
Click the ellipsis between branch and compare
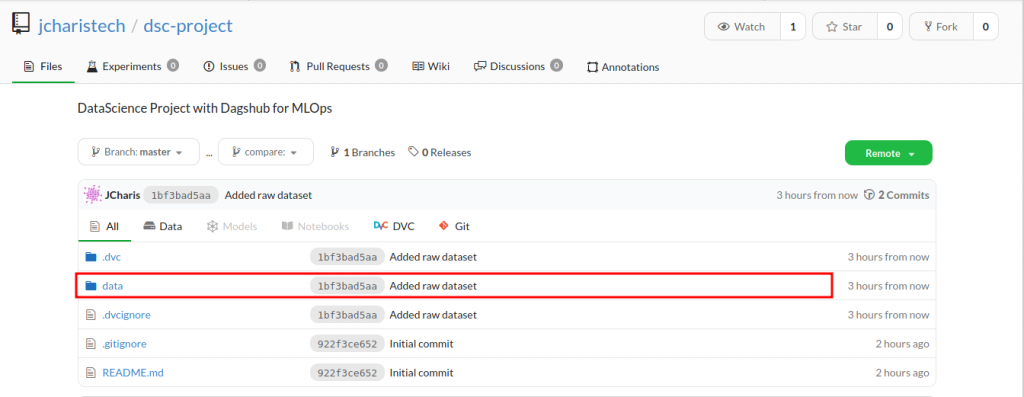(209, 153)
